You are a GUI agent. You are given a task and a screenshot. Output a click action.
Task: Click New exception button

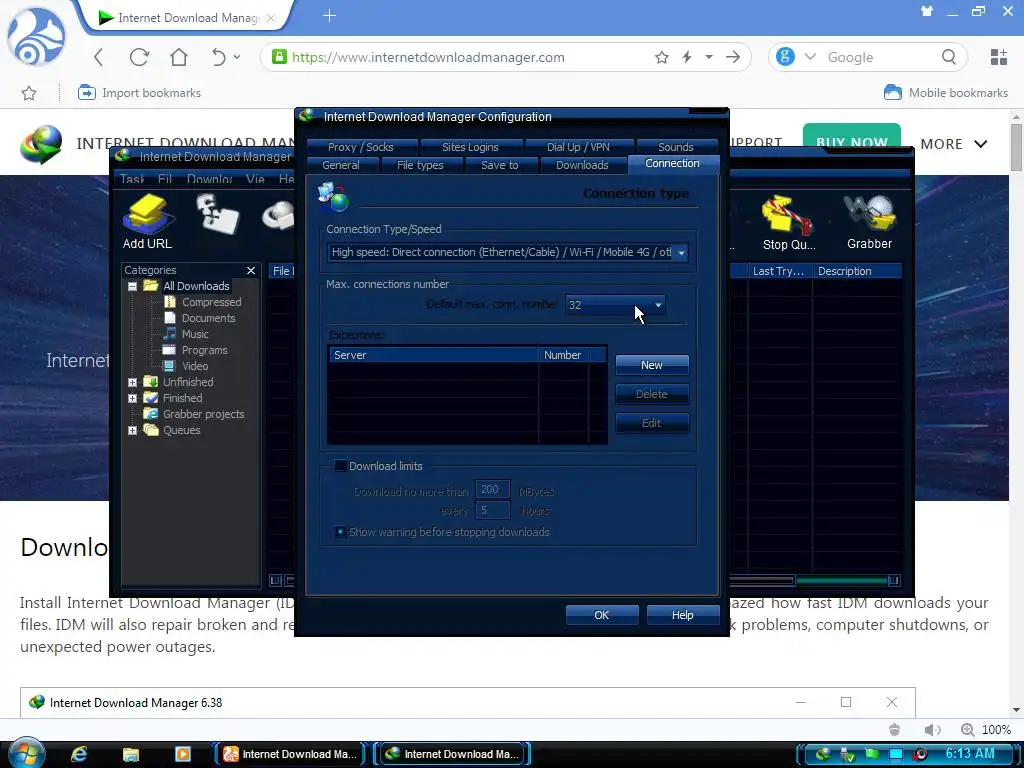coord(652,365)
